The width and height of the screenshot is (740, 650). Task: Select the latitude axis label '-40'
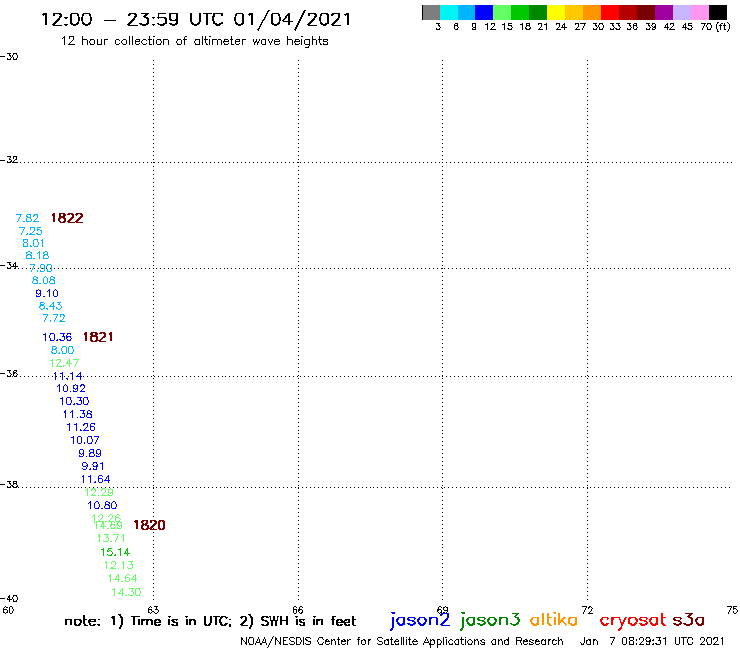pos(9,599)
